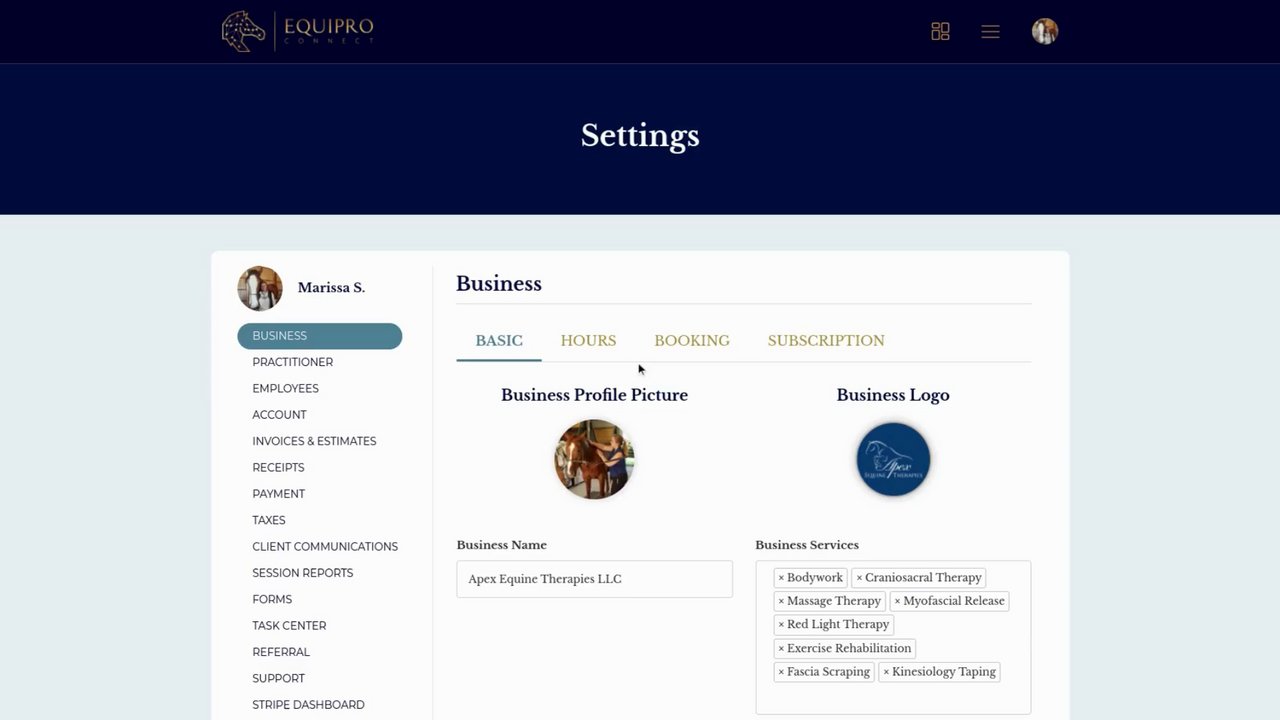Viewport: 1280px width, 720px height.
Task: Remove the Bodywork service tag
Action: [781, 578]
